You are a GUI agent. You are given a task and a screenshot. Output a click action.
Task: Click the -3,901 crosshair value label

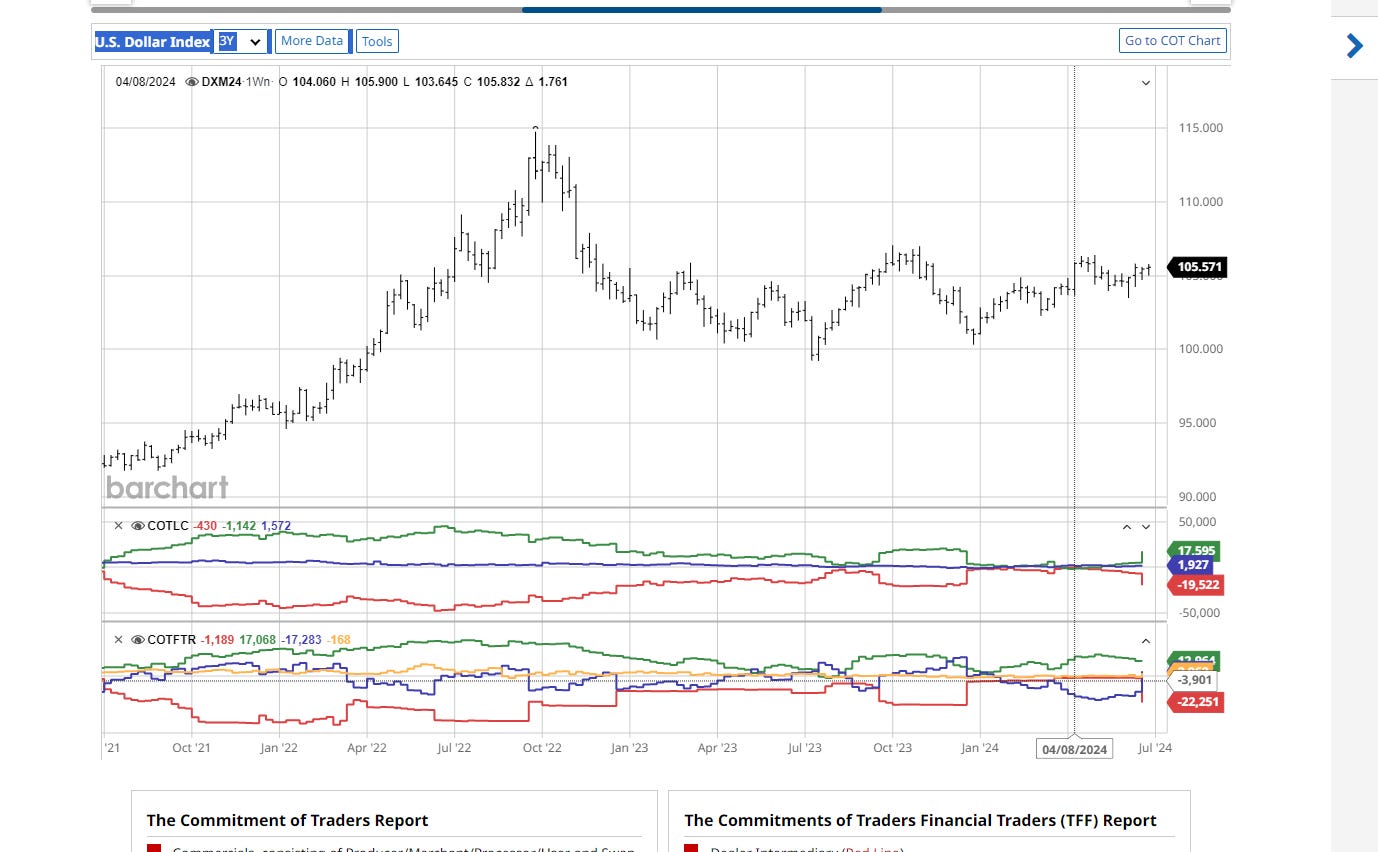(x=1194, y=680)
